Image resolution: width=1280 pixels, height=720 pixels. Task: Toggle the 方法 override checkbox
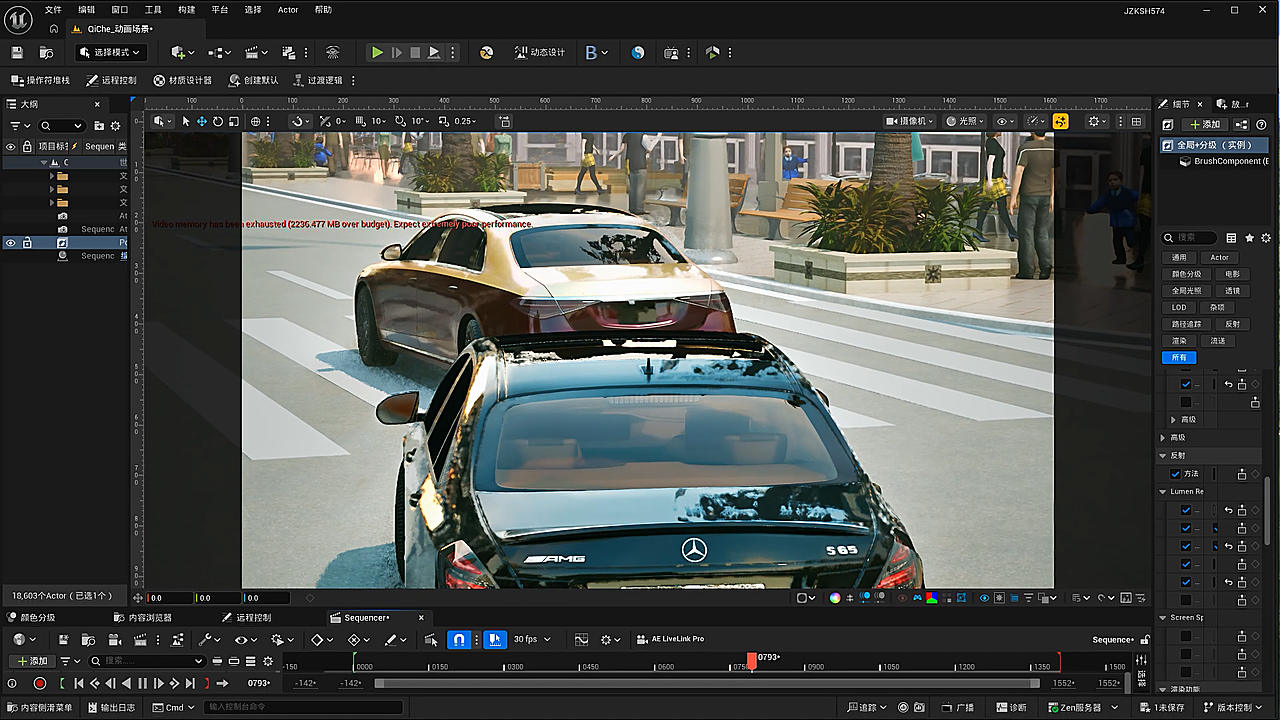click(1175, 474)
